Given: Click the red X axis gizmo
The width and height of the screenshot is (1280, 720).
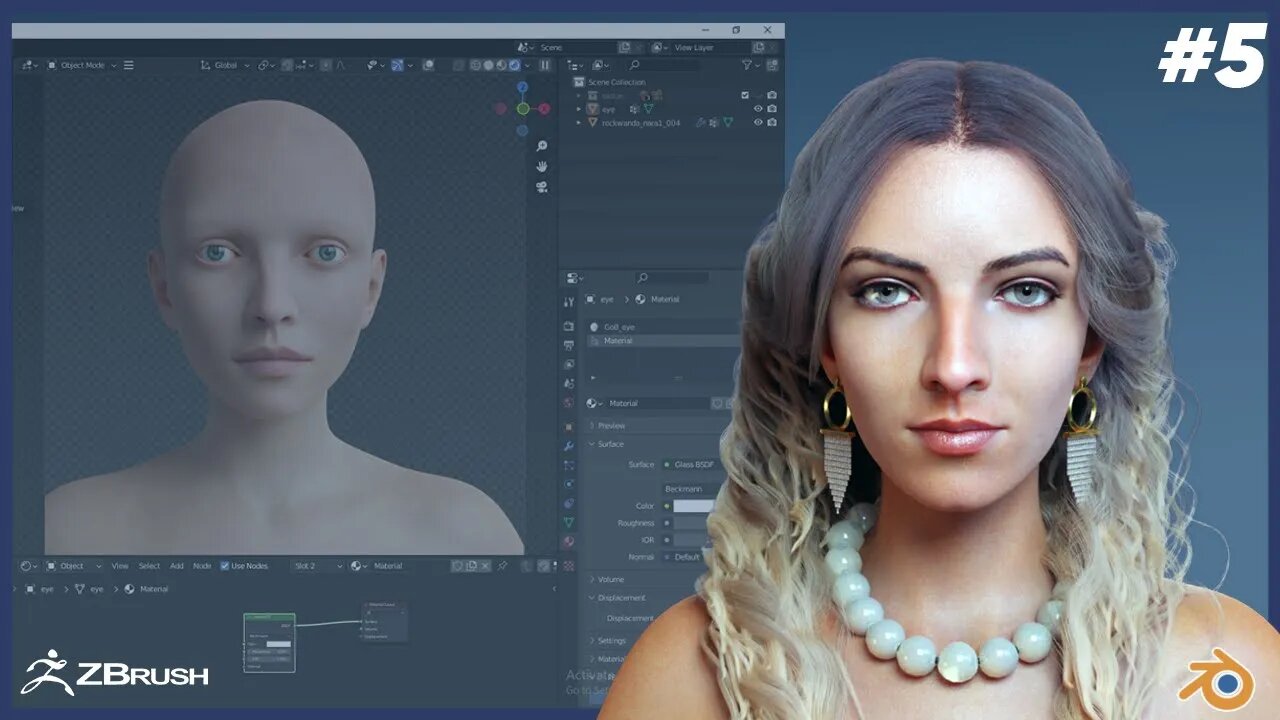Looking at the screenshot, I should tap(544, 108).
